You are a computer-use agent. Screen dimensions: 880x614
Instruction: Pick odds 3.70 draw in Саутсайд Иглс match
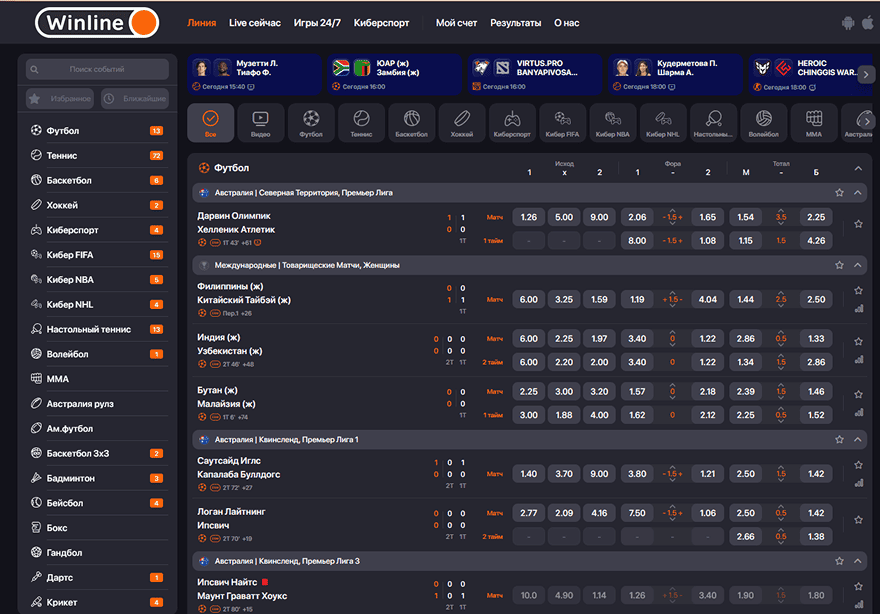coord(564,474)
